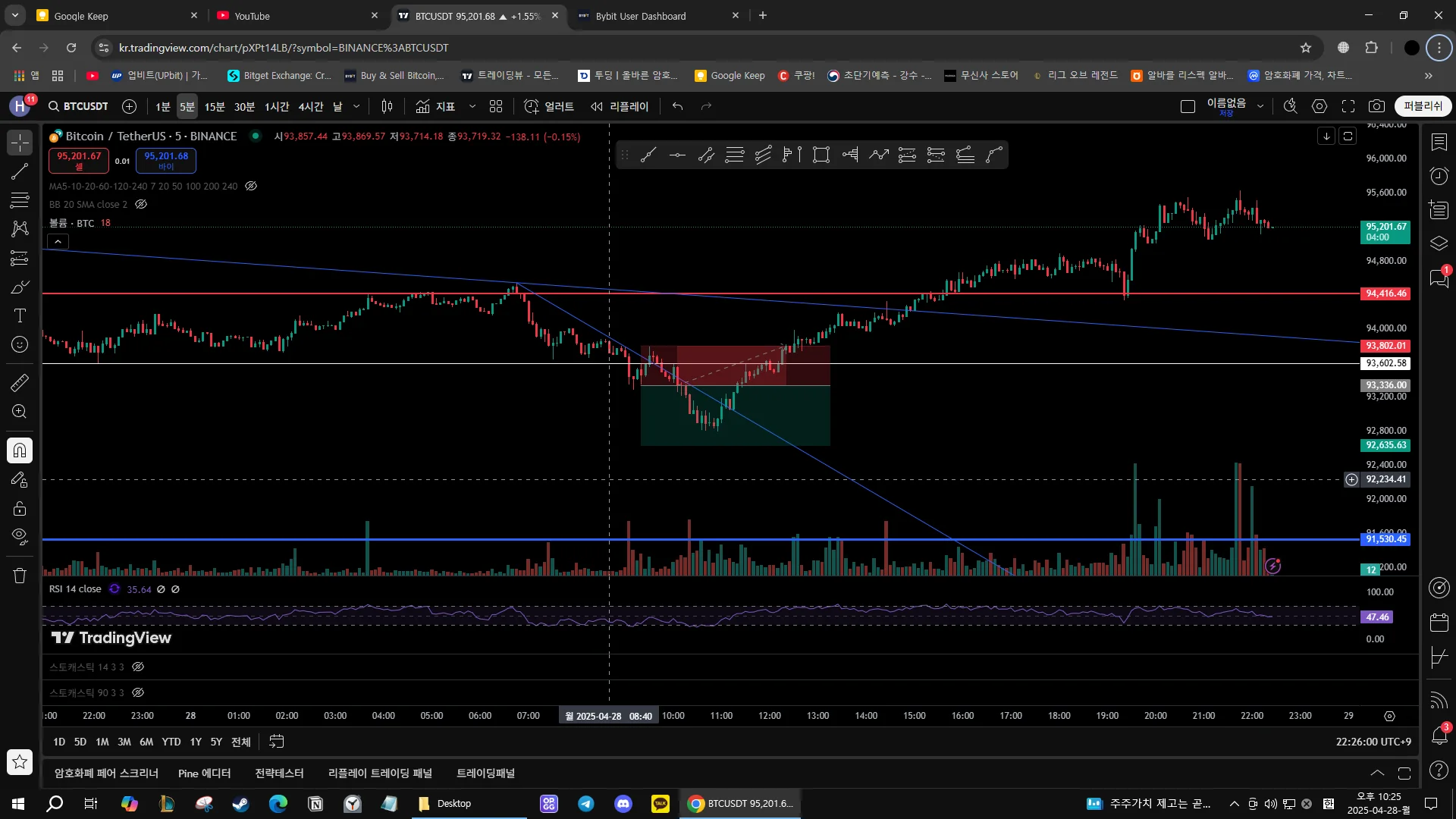Viewport: 1456px width, 819px height.
Task: Open the layout grid selector
Action: pyautogui.click(x=496, y=106)
